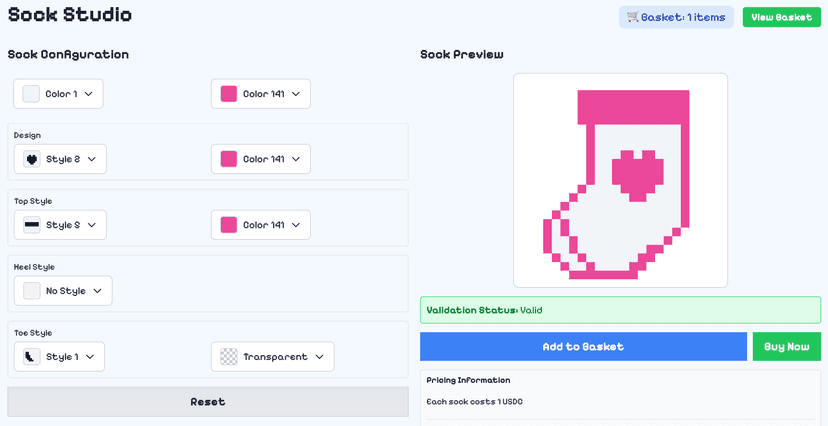Click the toe style sock icon
Screen dimensions: 828x426
pyautogui.click(x=32, y=357)
